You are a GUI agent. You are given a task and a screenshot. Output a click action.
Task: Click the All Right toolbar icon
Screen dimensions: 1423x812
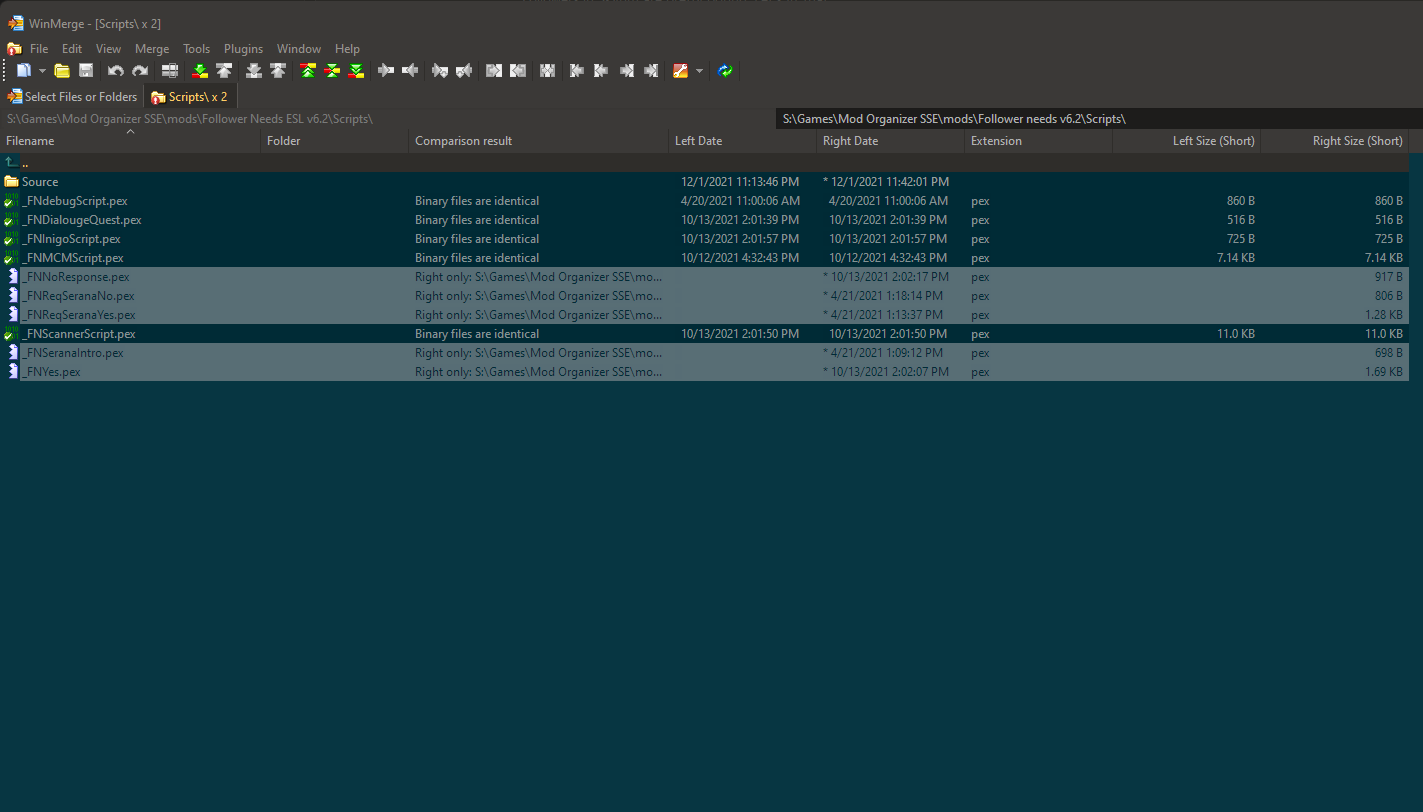coord(494,71)
